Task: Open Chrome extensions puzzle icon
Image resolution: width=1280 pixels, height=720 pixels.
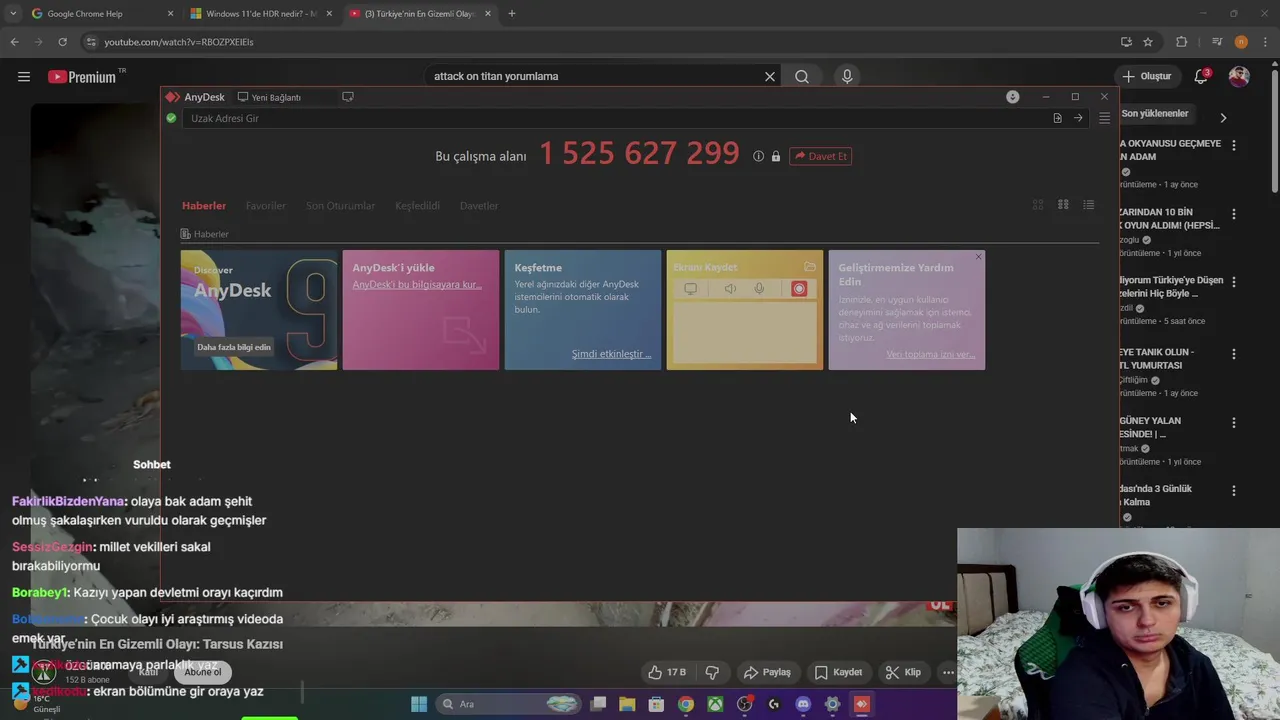Action: point(1181,42)
